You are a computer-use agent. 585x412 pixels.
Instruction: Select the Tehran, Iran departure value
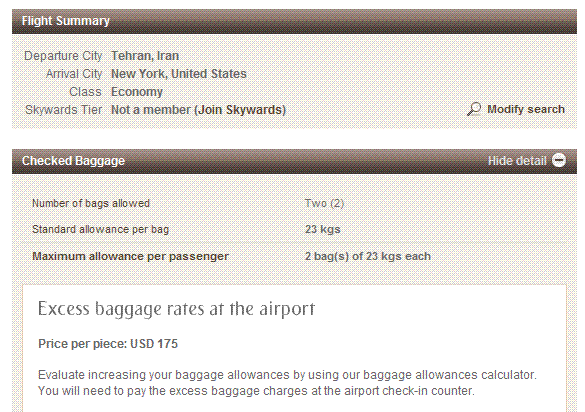tap(145, 56)
